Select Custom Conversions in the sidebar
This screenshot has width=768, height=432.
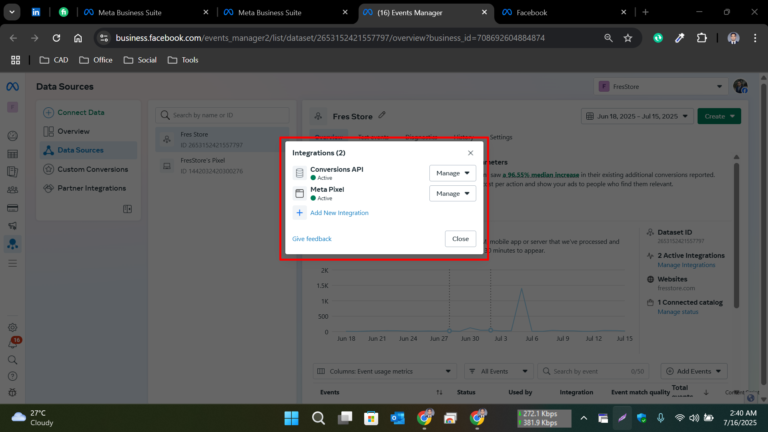point(91,168)
